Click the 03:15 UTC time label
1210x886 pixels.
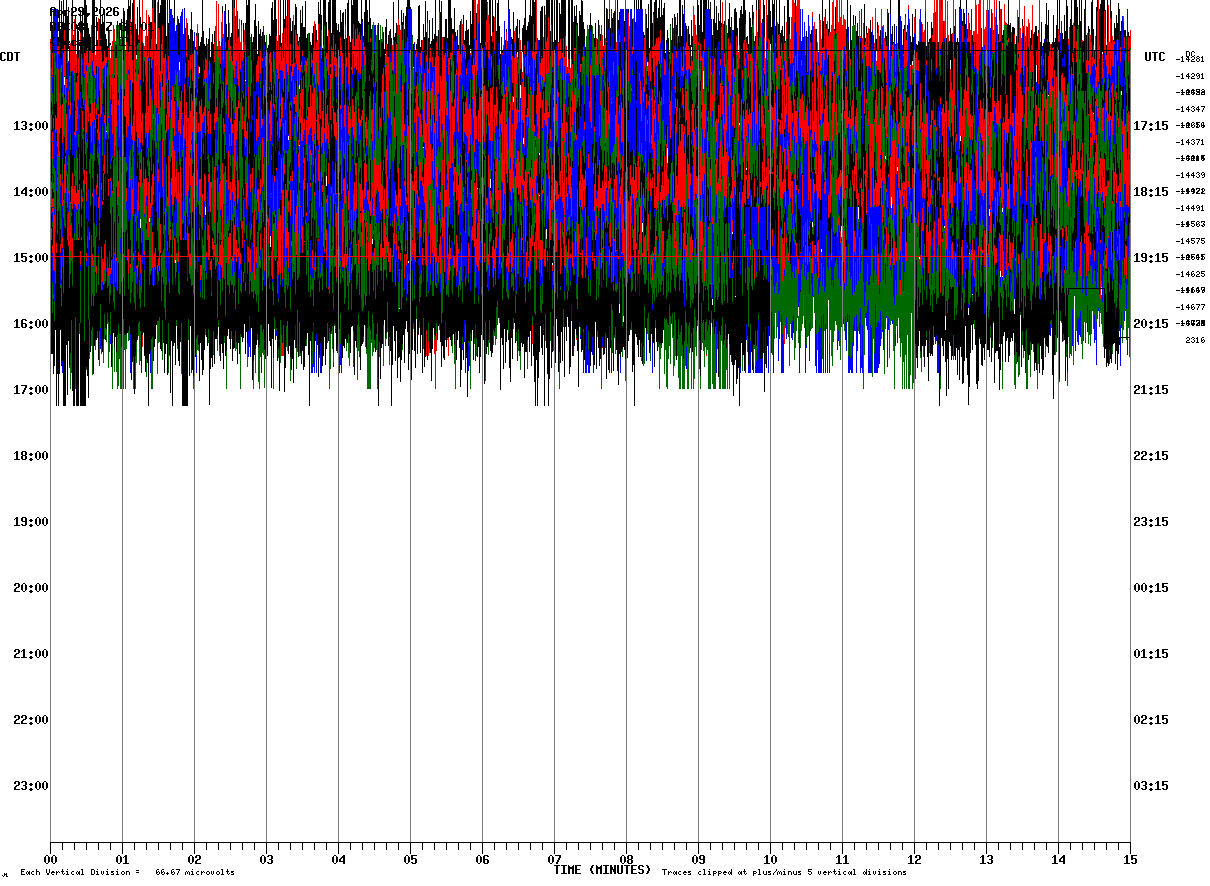(1150, 786)
